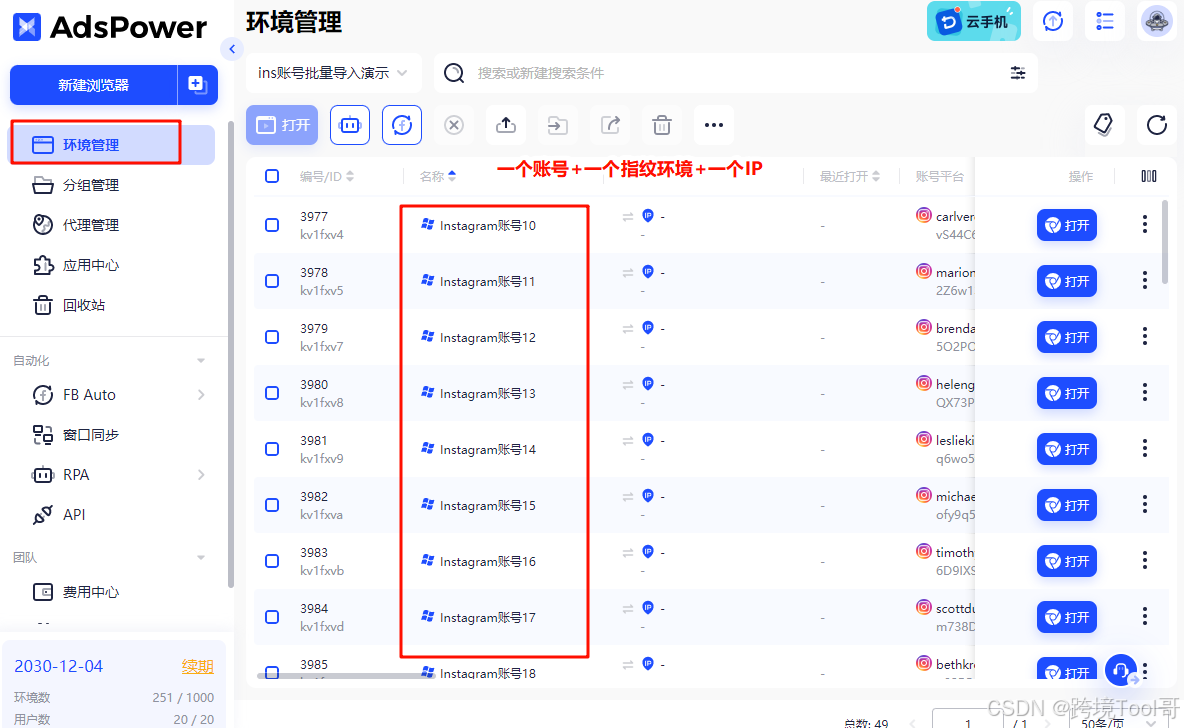
Task: Collapse the 团队 section arrow
Action: (x=201, y=557)
